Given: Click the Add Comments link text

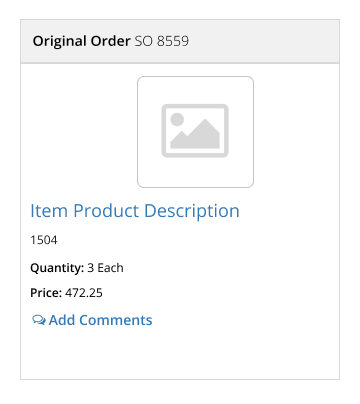Looking at the screenshot, I should tap(100, 320).
